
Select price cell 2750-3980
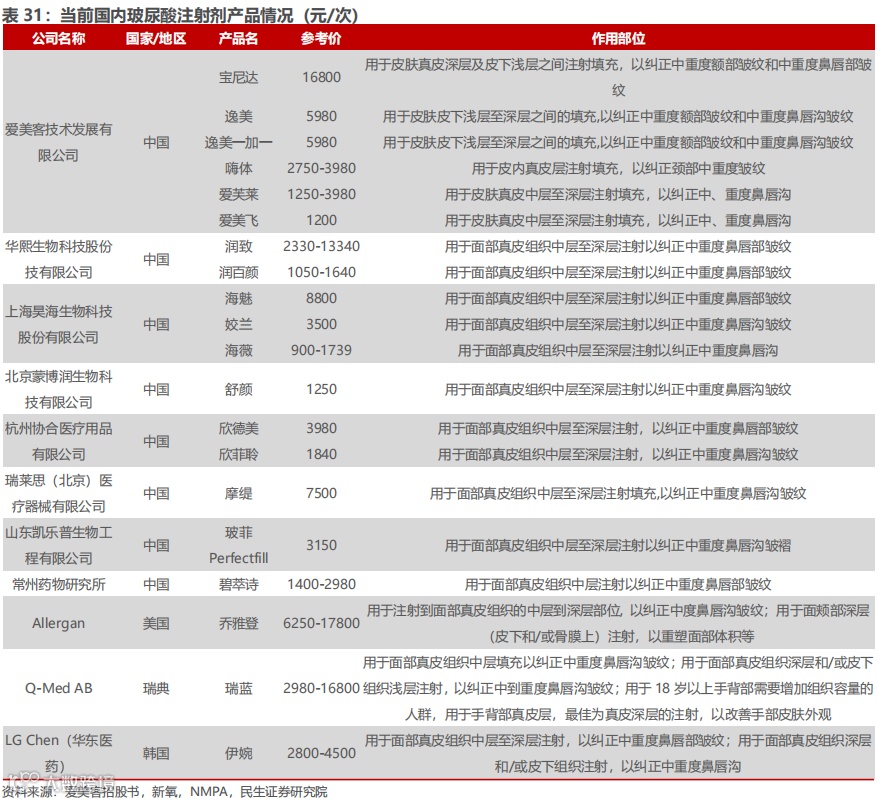coord(321,168)
